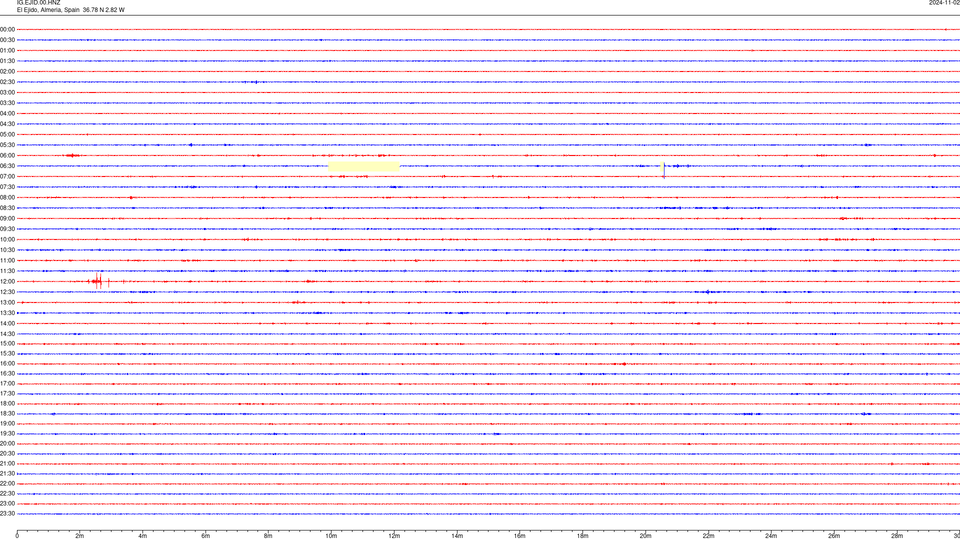Select the 02:30 time label
The width and height of the screenshot is (960, 540).
pos(7,82)
